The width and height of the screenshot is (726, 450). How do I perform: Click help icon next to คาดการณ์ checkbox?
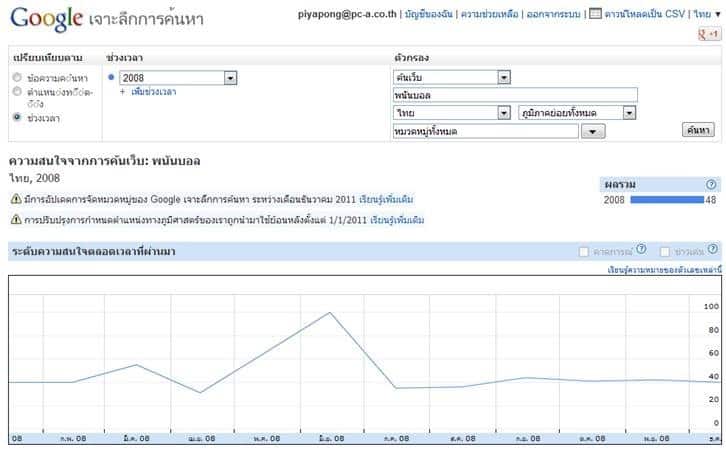point(642,250)
